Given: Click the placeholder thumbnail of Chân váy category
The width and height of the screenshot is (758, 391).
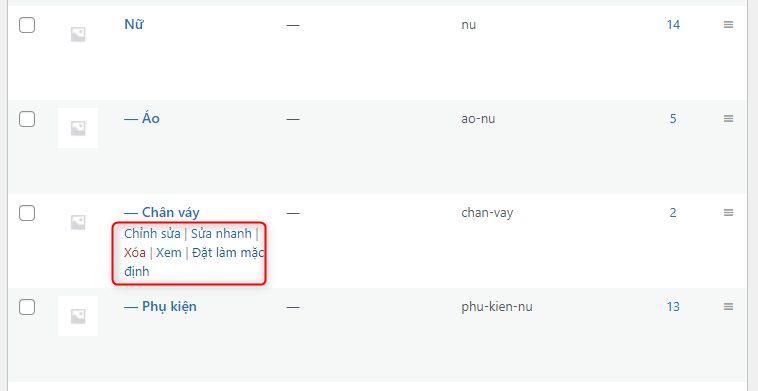Looking at the screenshot, I should point(78,222).
